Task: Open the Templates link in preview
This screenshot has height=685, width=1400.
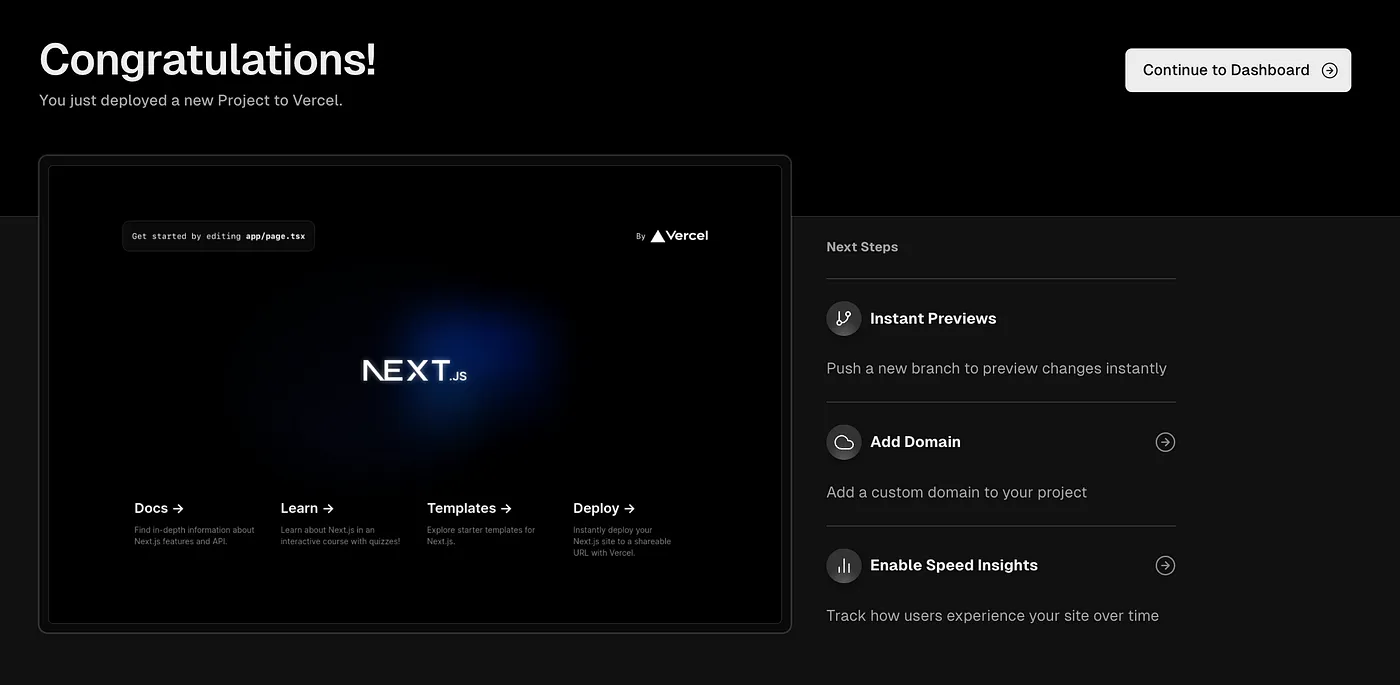Action: pos(469,508)
